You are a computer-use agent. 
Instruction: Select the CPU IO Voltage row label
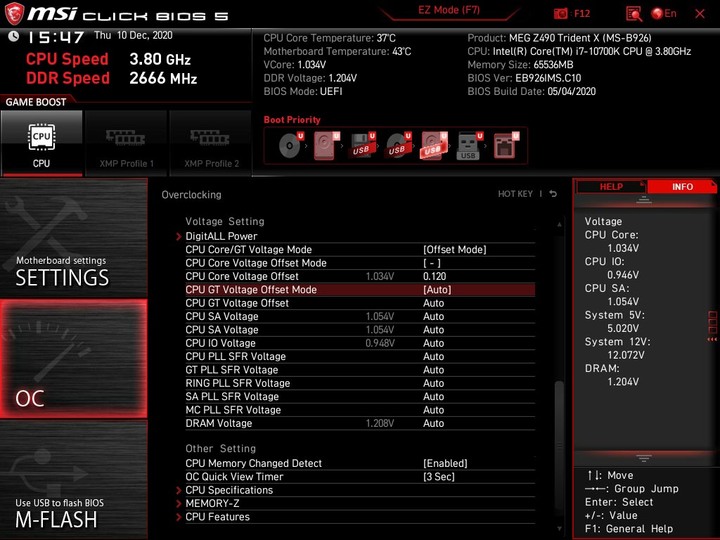tap(220, 343)
